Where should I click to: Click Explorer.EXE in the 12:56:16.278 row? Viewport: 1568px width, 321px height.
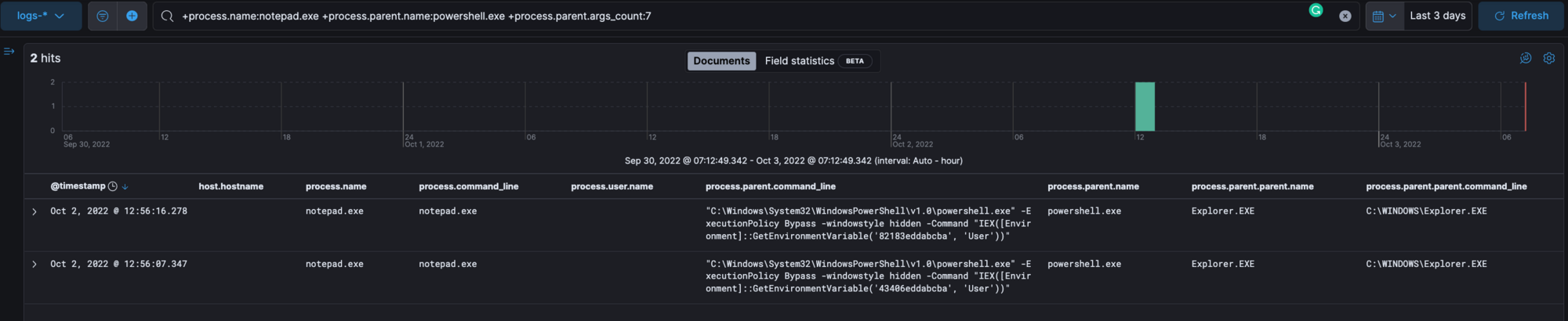tap(1222, 211)
